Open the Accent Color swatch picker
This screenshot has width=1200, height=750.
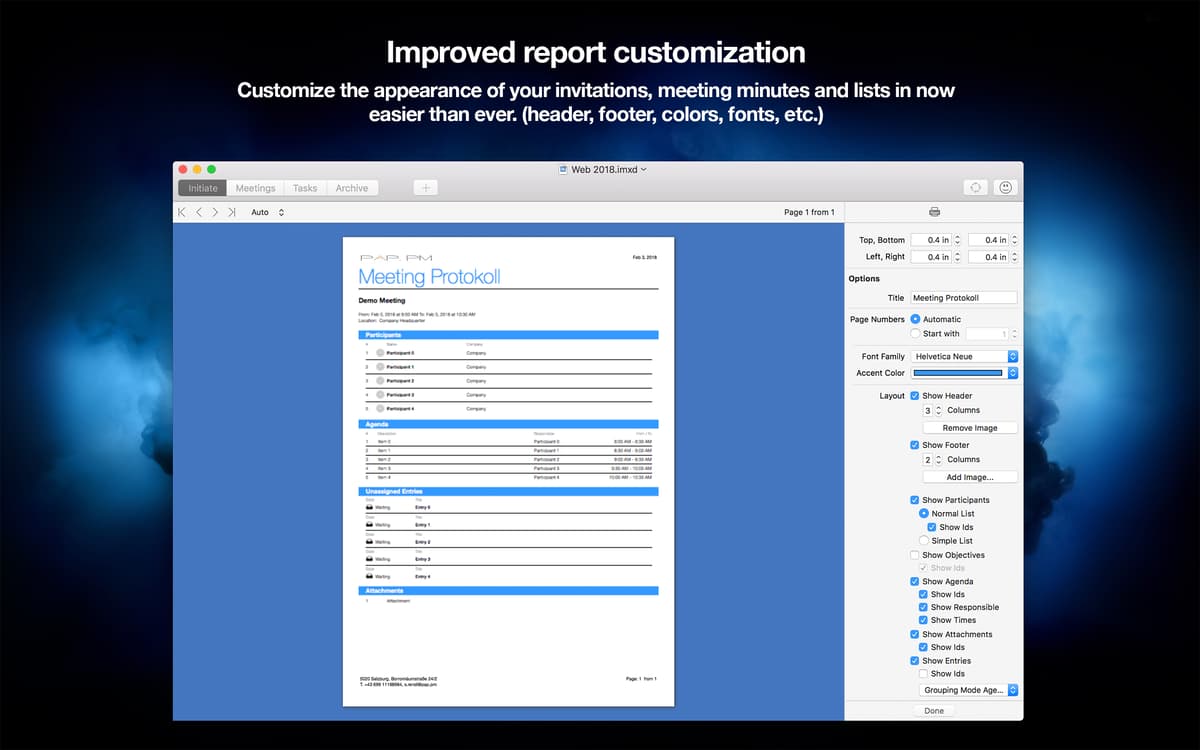(964, 373)
